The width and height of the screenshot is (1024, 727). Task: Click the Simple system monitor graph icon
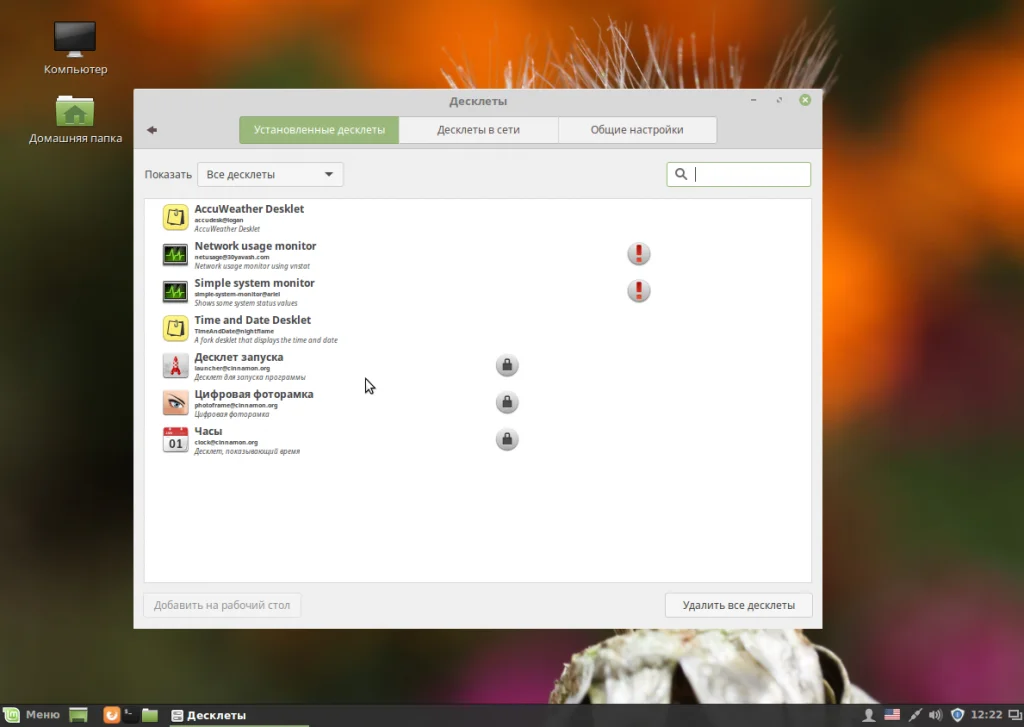[175, 291]
